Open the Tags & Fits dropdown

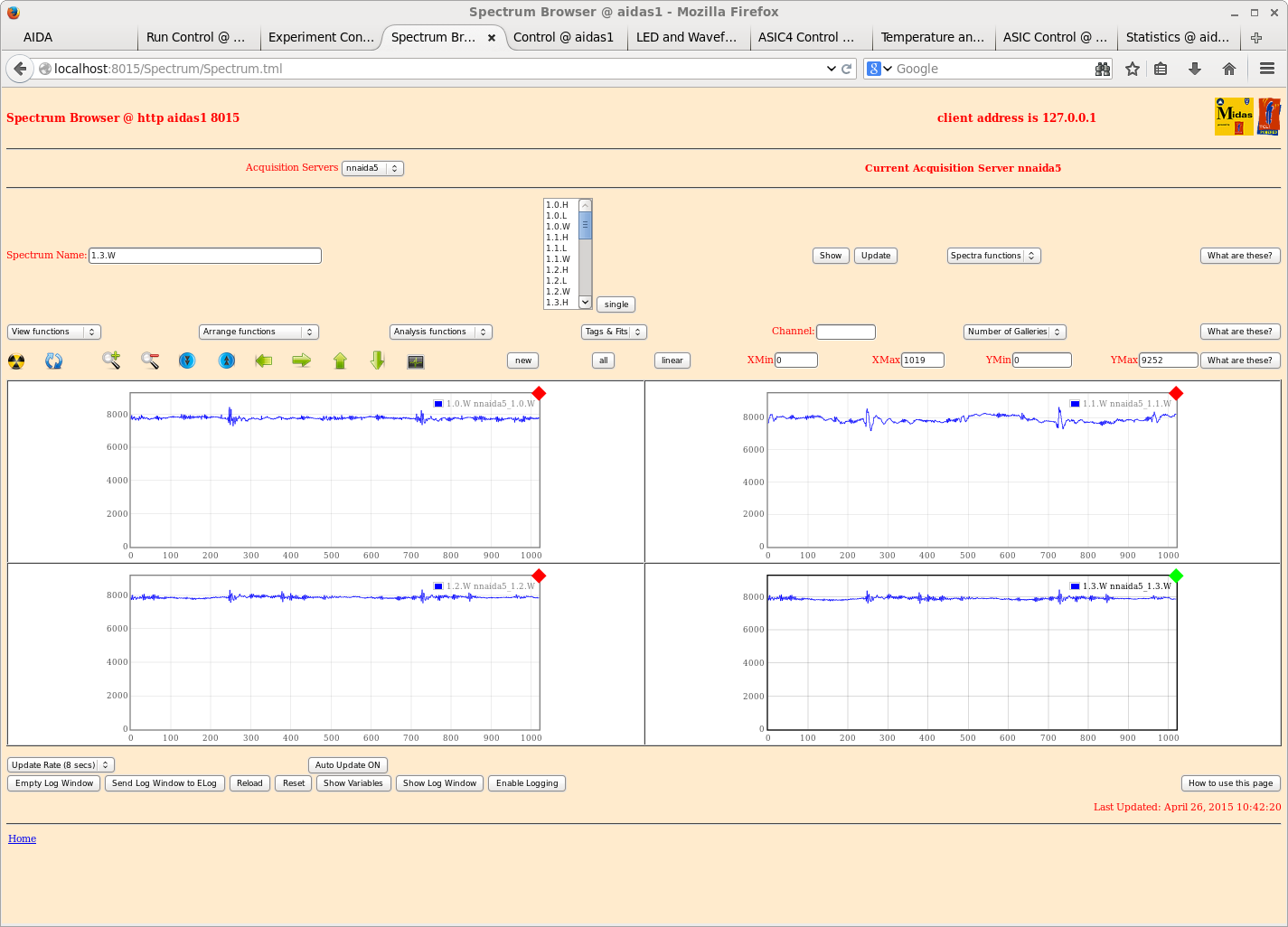[615, 332]
